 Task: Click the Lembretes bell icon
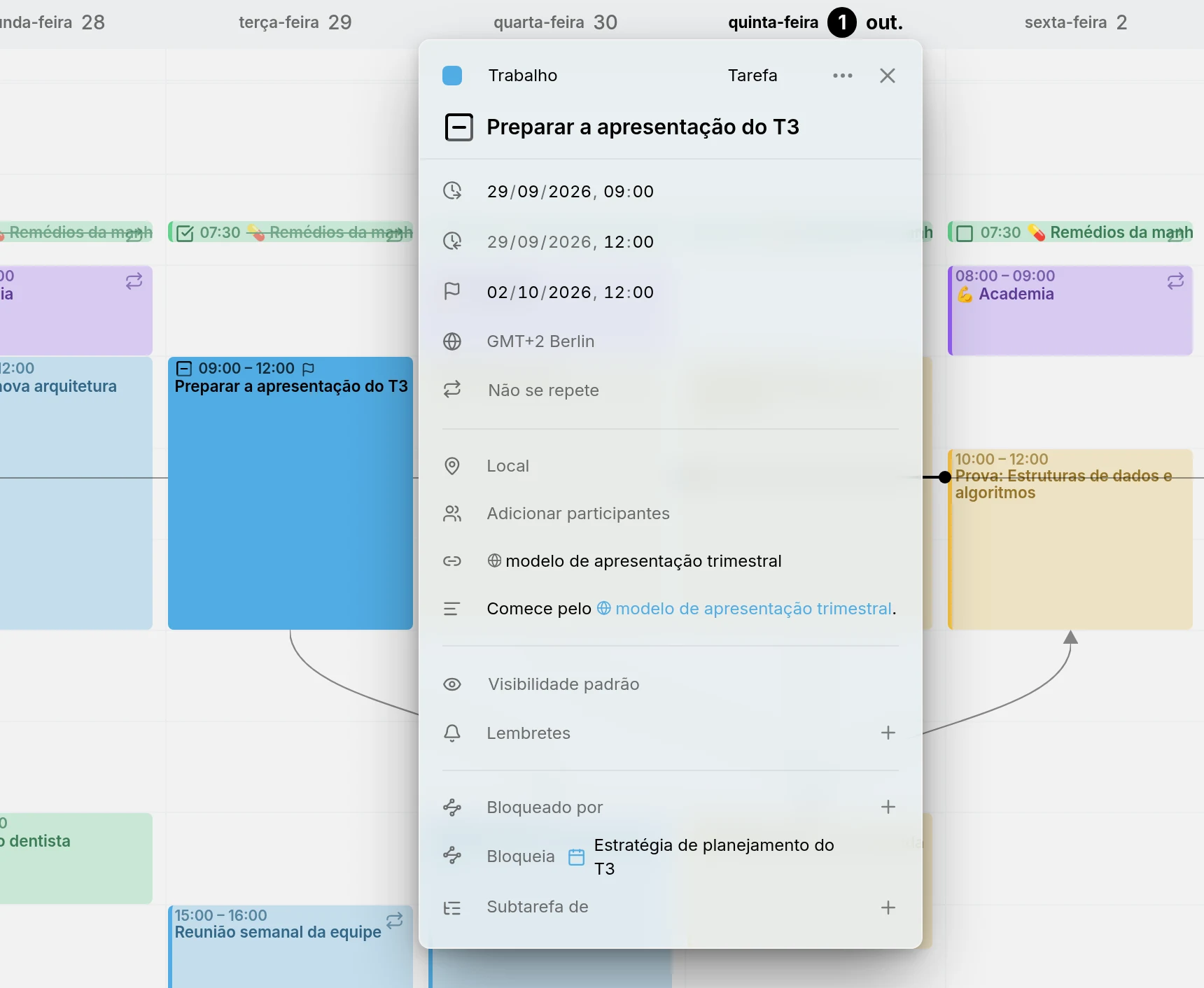click(452, 733)
